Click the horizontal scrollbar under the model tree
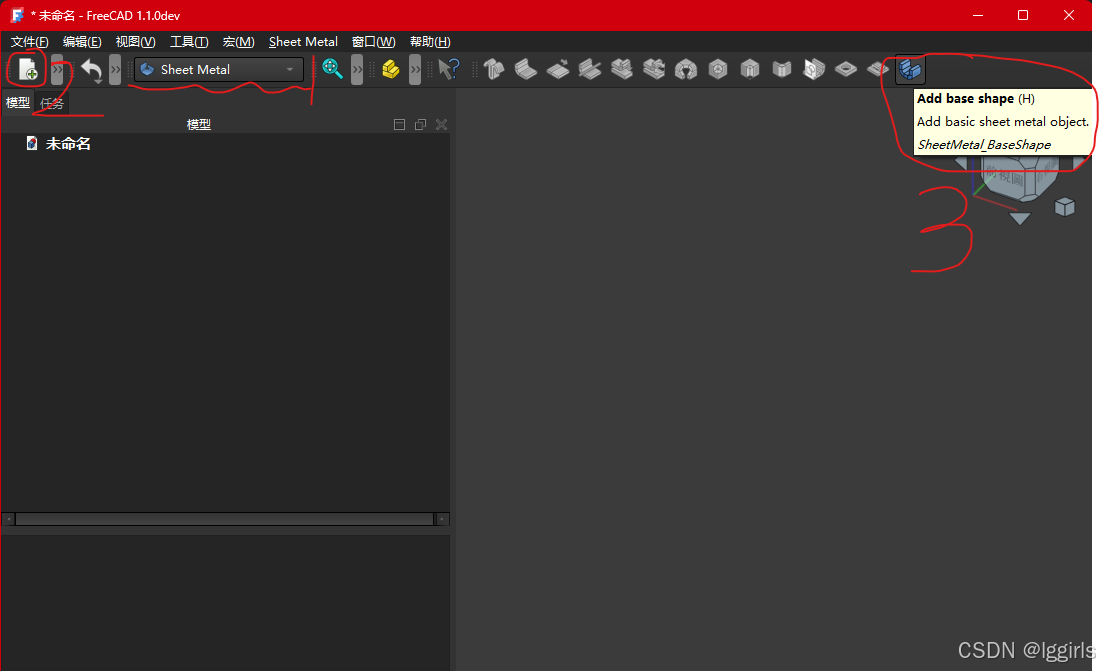Viewport: 1100px width, 671px height. point(224,519)
